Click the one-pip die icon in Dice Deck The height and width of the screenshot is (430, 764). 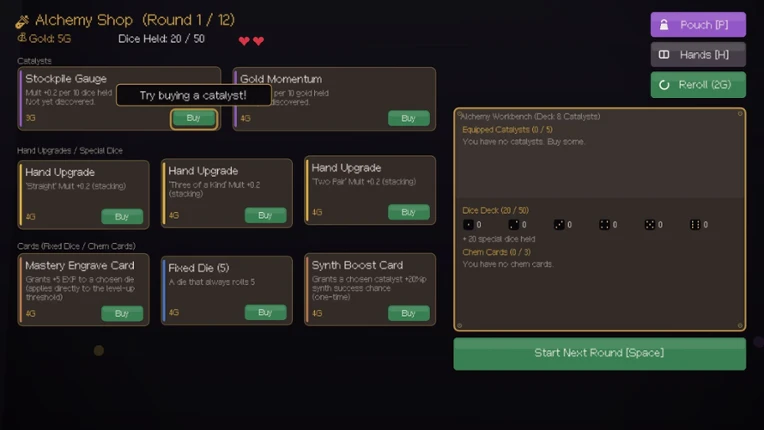coord(468,224)
